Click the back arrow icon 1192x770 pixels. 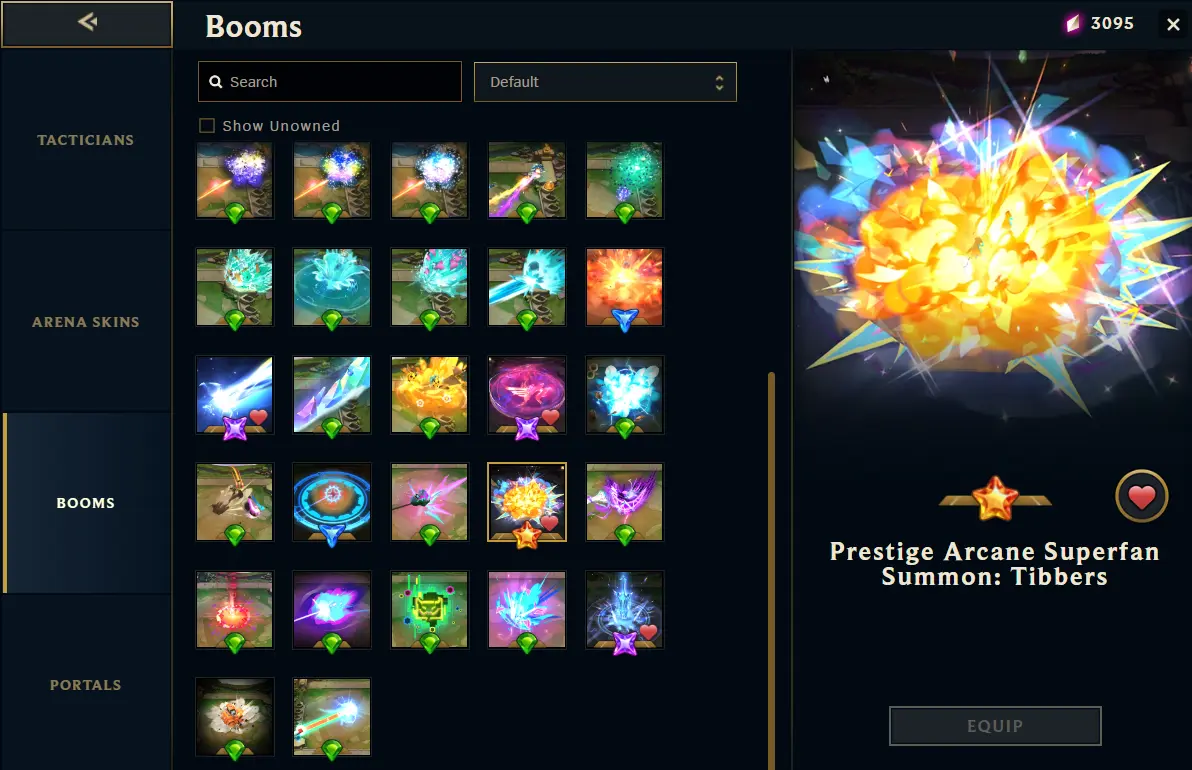coord(87,22)
